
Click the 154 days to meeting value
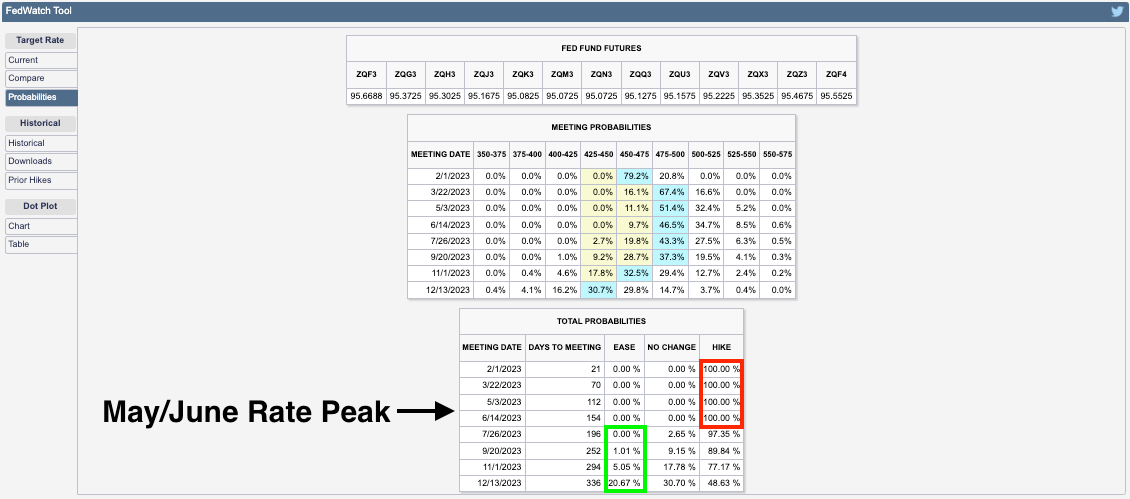click(x=565, y=418)
